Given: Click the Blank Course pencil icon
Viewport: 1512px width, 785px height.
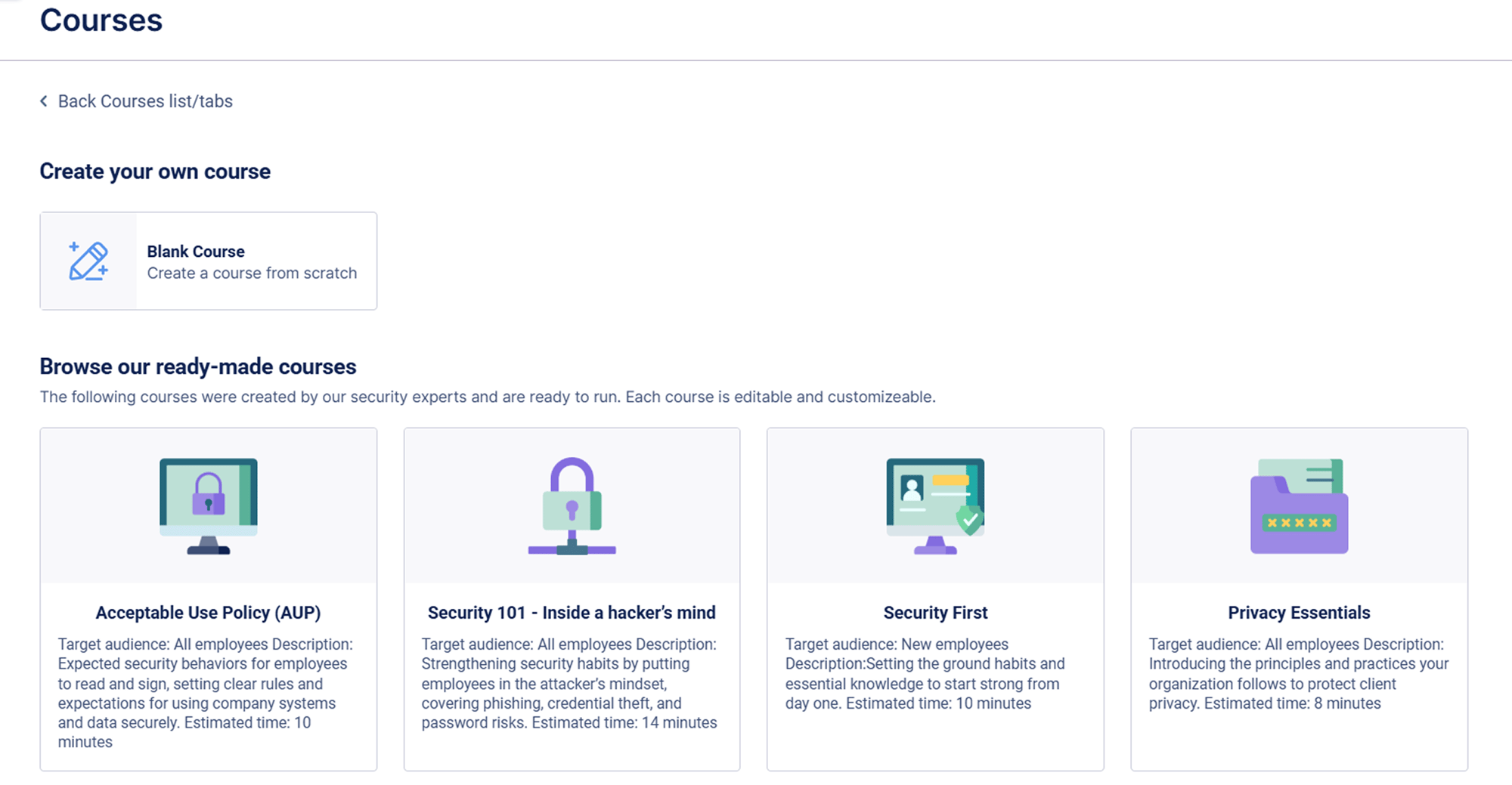Looking at the screenshot, I should pos(88,261).
